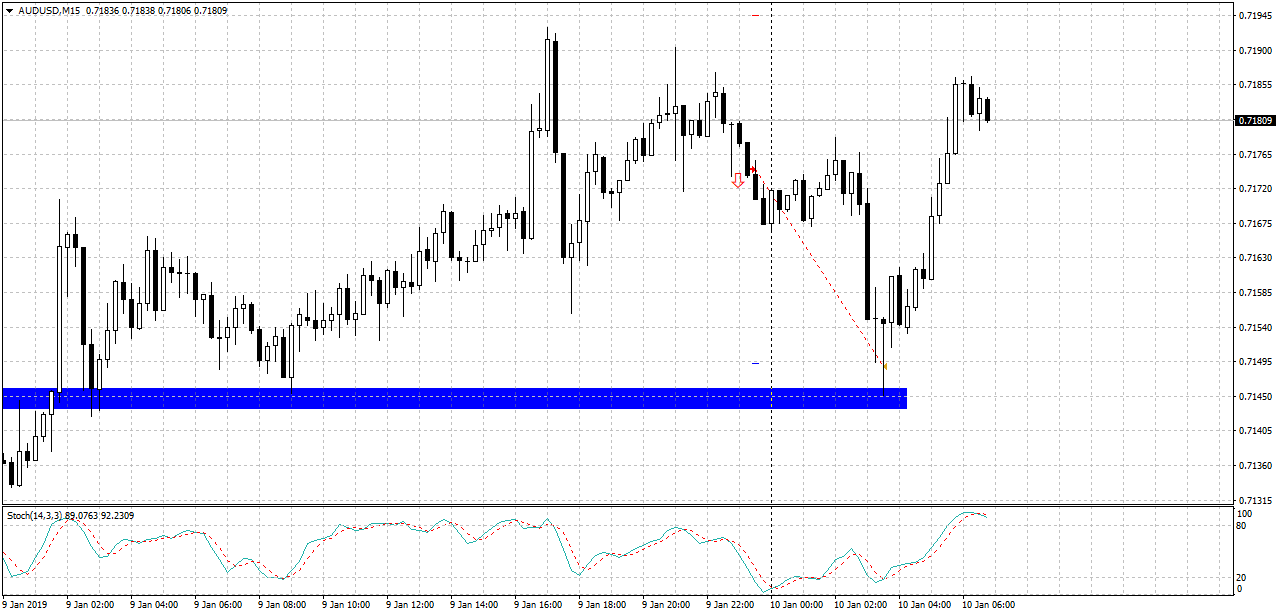Click the 0.71585 price level label
The image size is (1276, 616).
(1256, 293)
